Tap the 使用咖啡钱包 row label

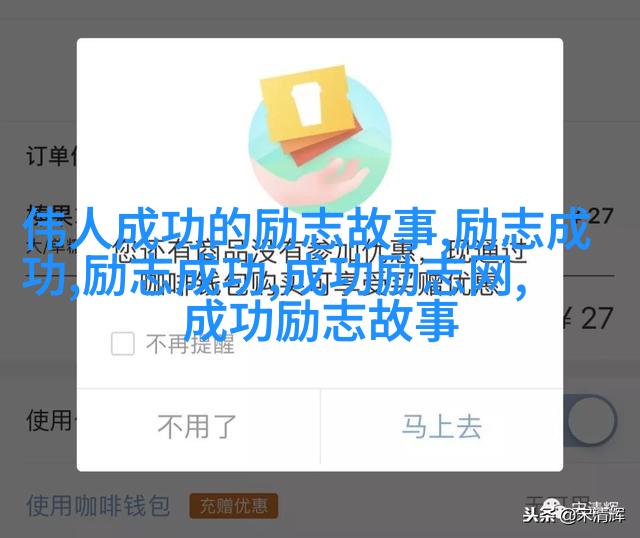pyautogui.click(x=98, y=506)
